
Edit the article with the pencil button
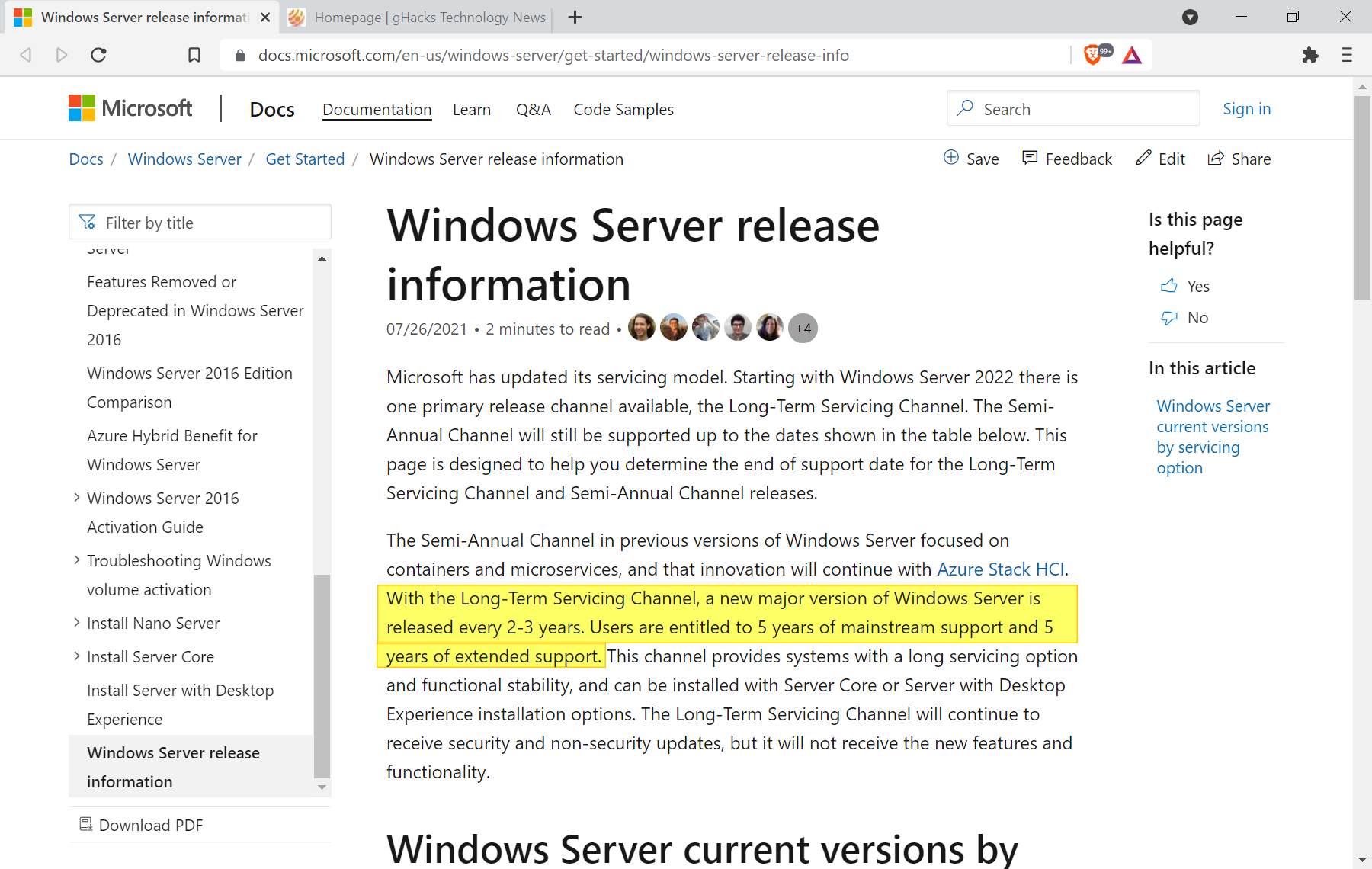[1160, 159]
